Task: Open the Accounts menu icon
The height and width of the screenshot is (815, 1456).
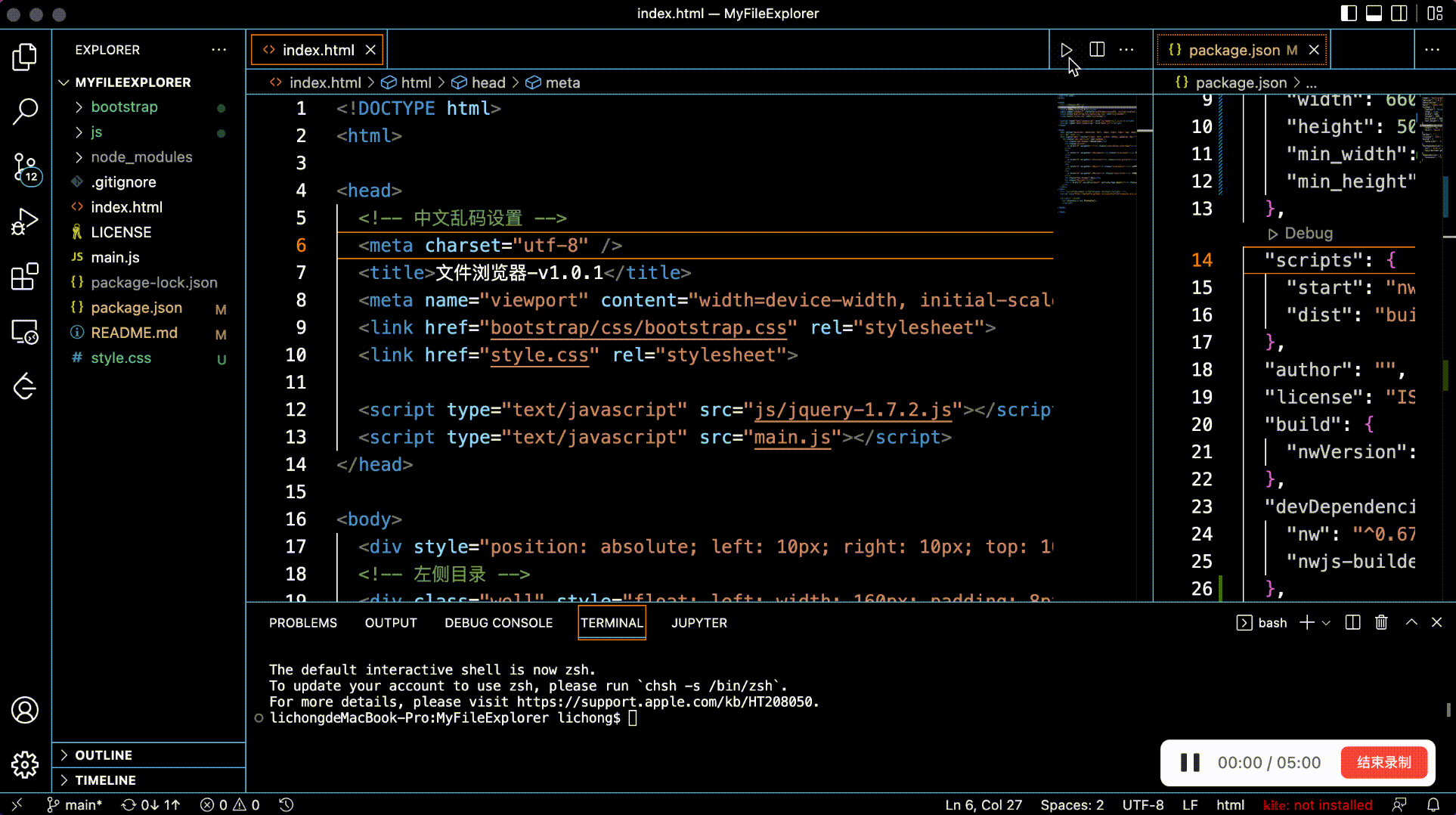Action: [25, 710]
